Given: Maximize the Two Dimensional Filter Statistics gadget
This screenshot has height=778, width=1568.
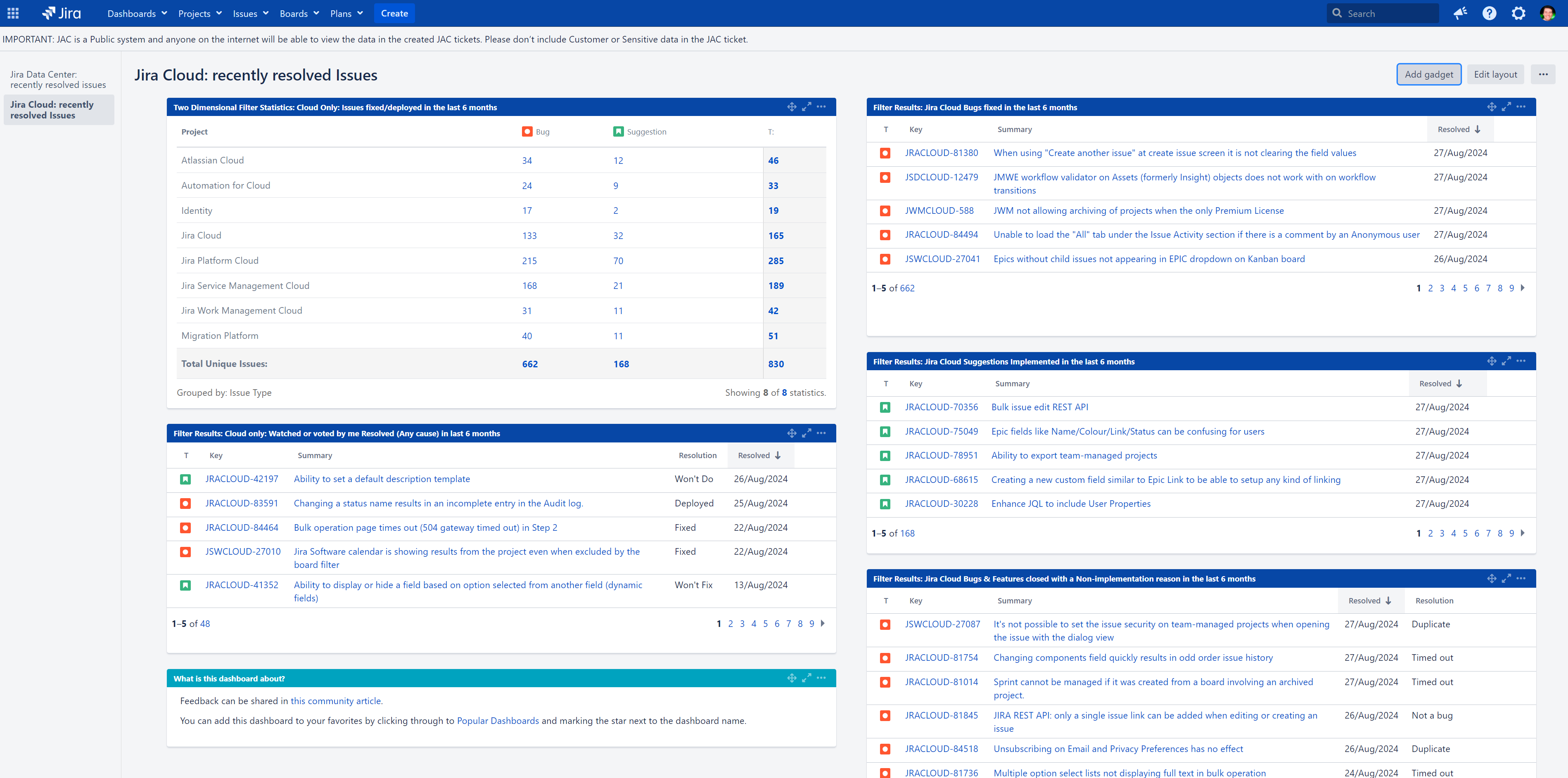Looking at the screenshot, I should [x=807, y=107].
